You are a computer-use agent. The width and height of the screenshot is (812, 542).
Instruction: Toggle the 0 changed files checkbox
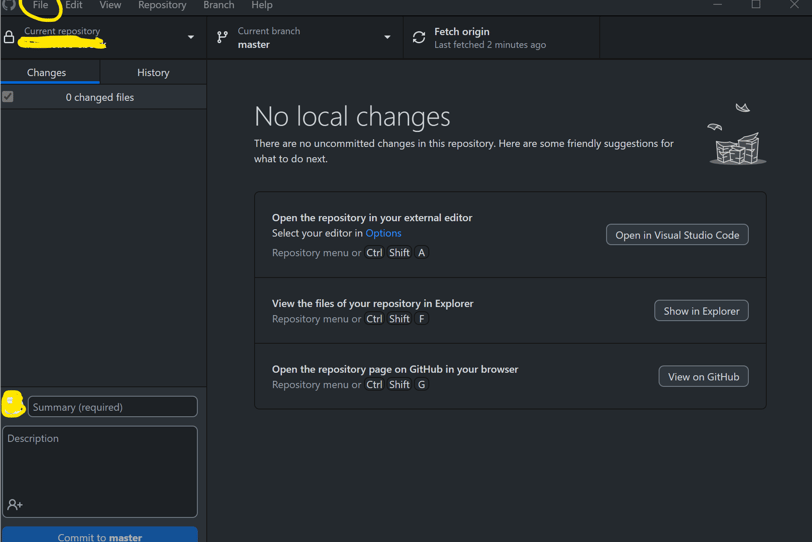pyautogui.click(x=8, y=97)
